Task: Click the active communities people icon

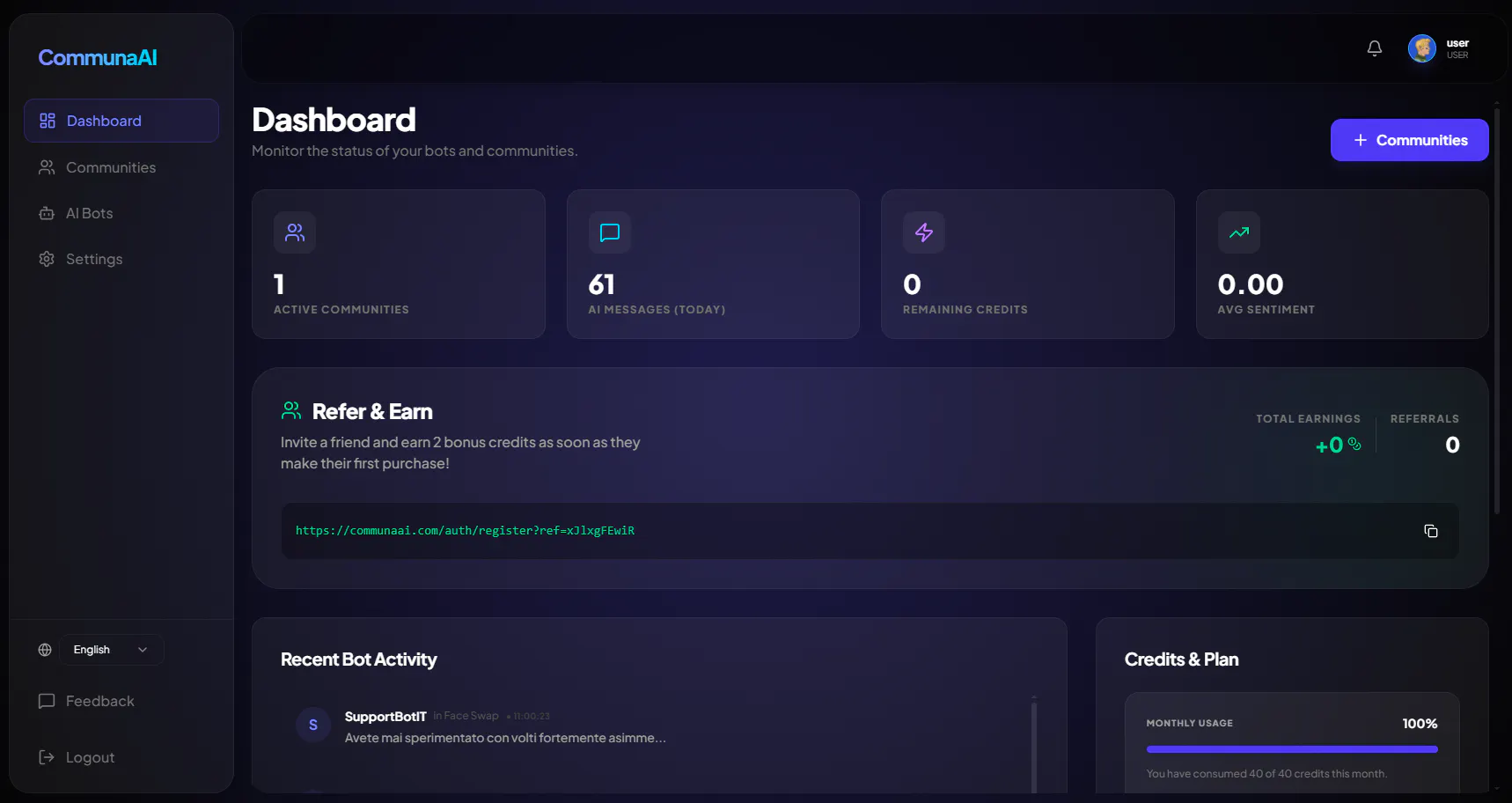Action: [x=295, y=232]
